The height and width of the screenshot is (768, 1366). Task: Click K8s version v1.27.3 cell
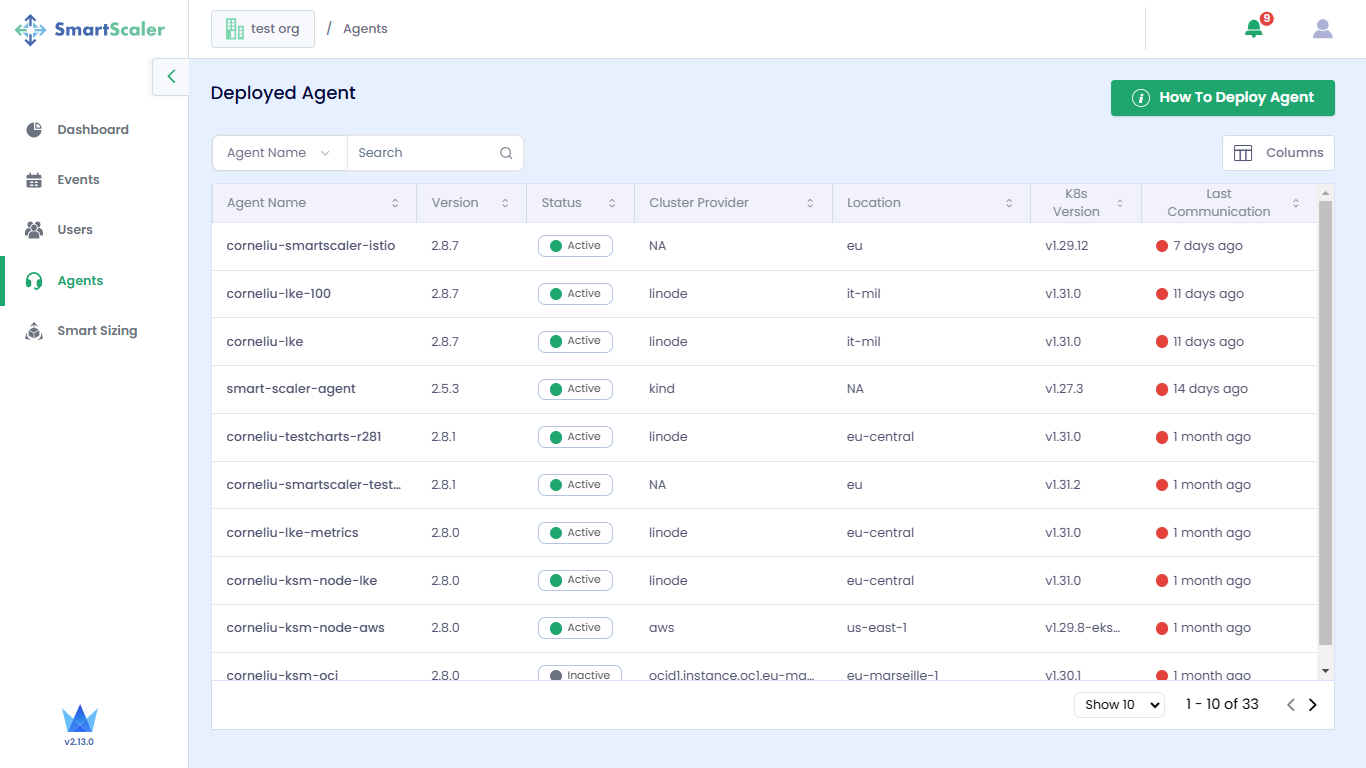(x=1064, y=389)
